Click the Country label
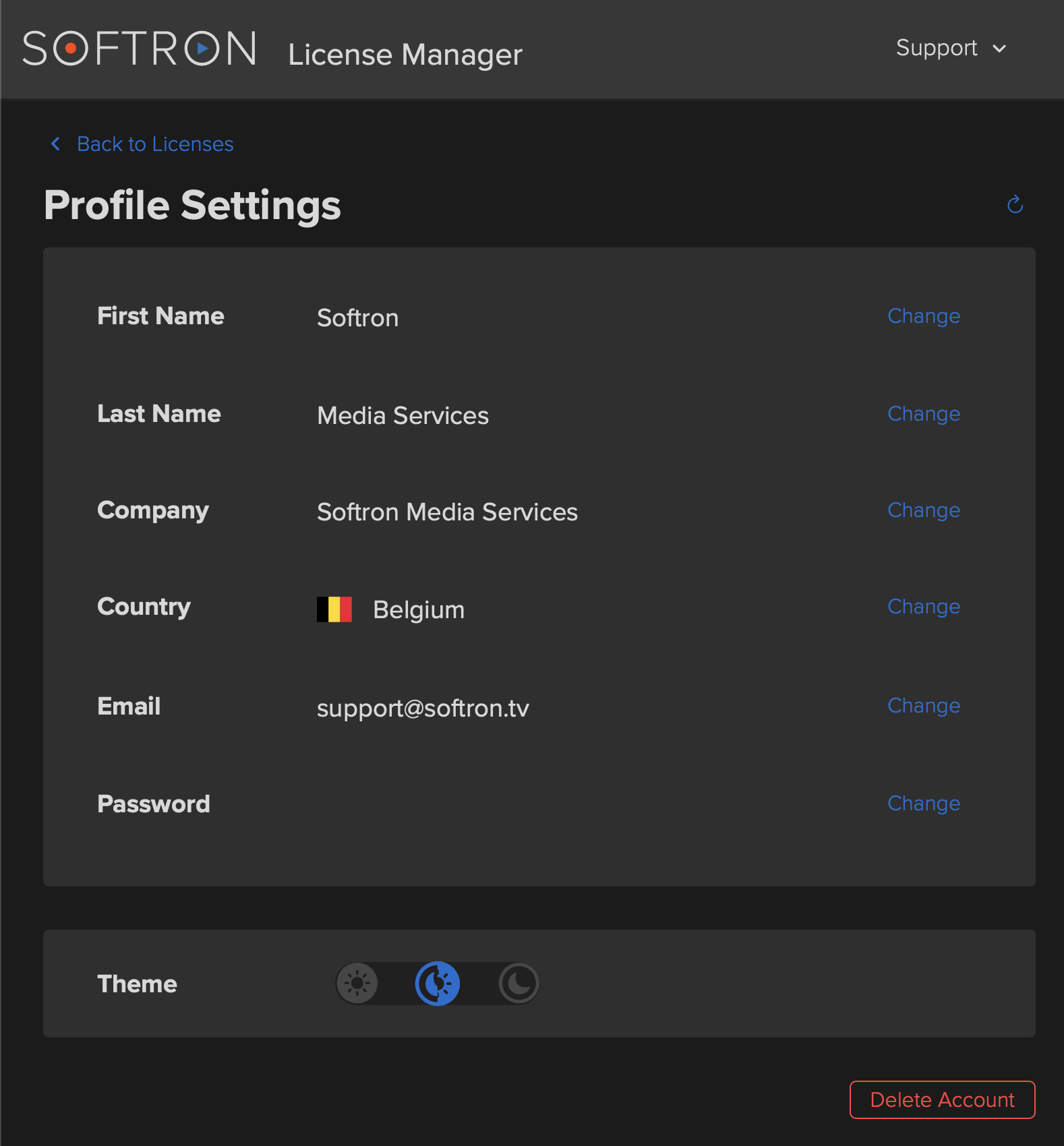 (x=144, y=607)
